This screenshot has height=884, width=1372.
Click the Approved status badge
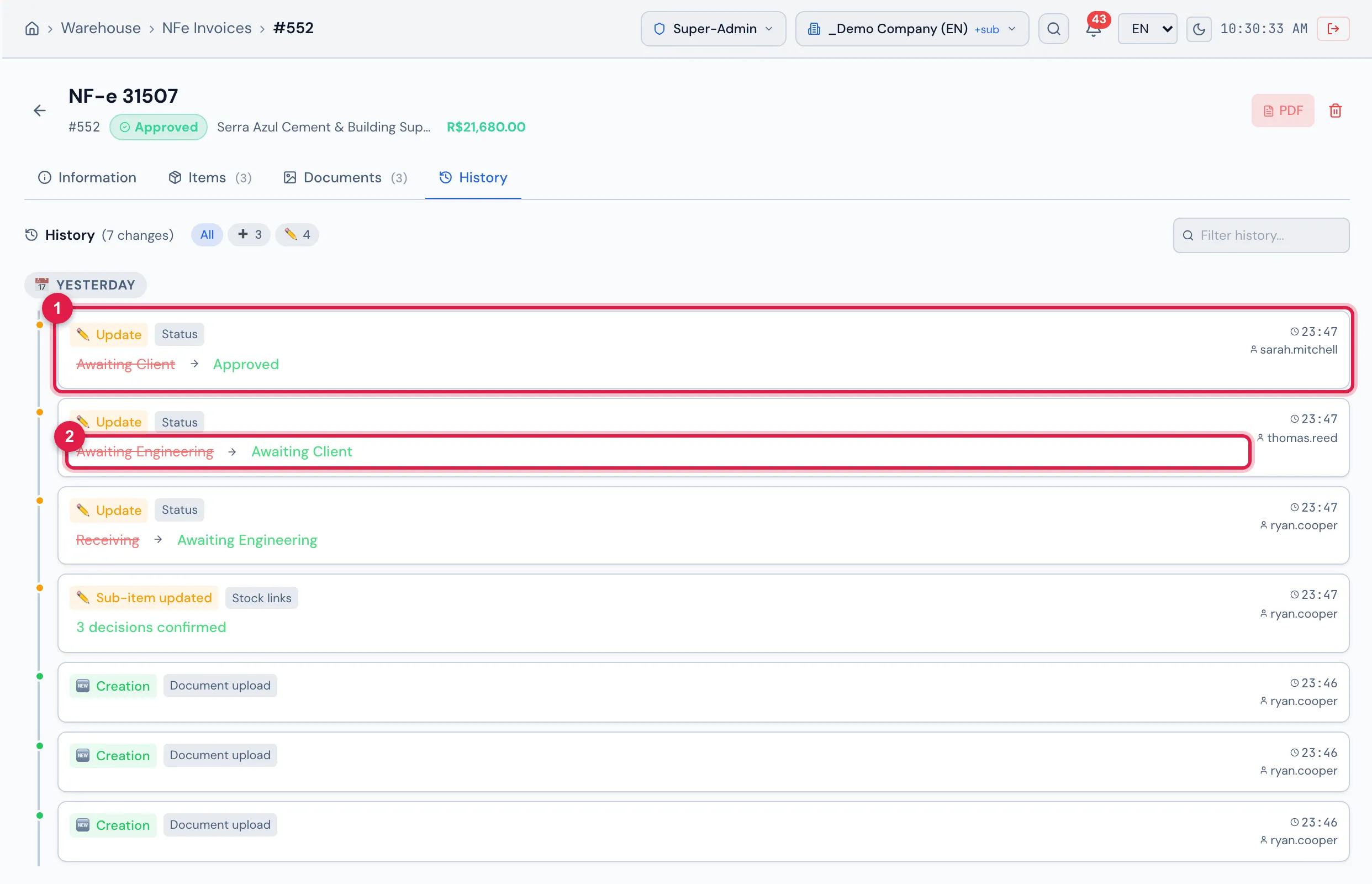coord(159,127)
